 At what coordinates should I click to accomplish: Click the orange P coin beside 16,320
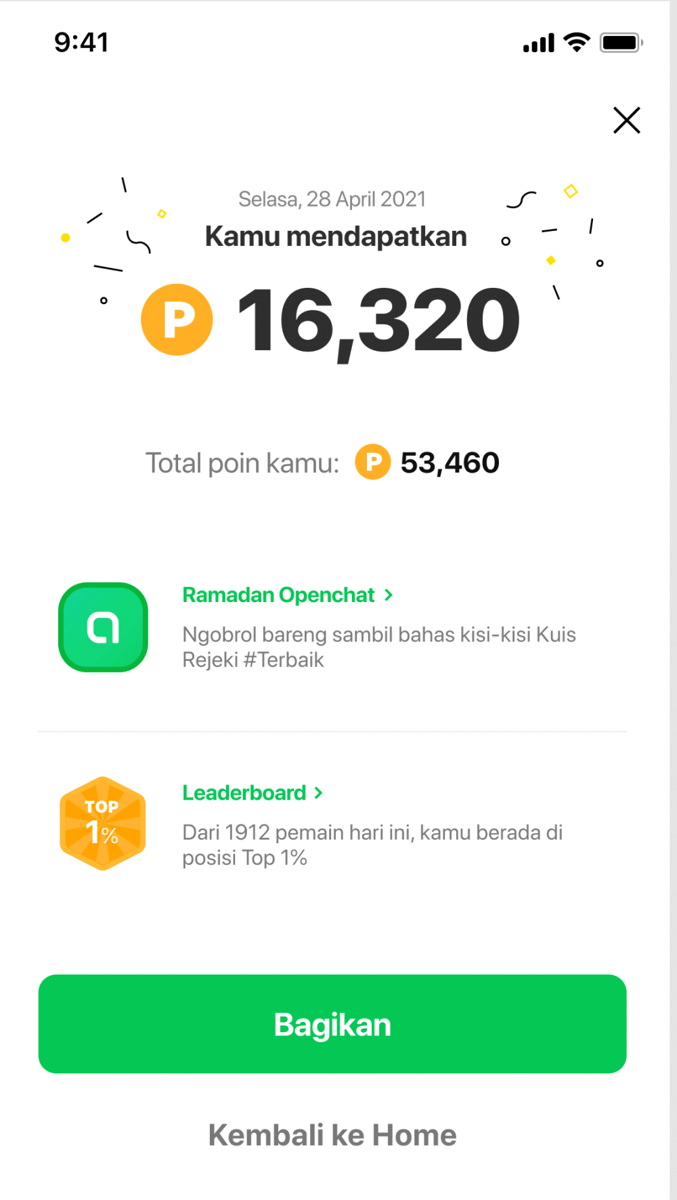(177, 318)
